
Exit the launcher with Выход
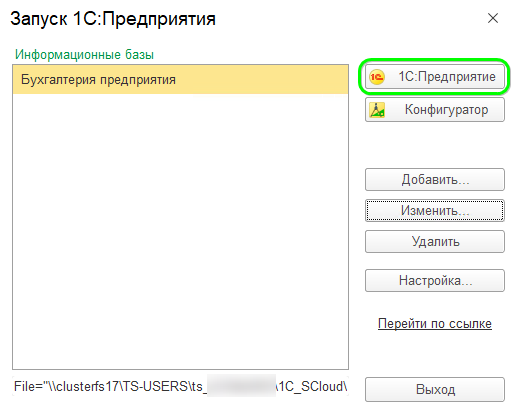[x=435, y=389]
